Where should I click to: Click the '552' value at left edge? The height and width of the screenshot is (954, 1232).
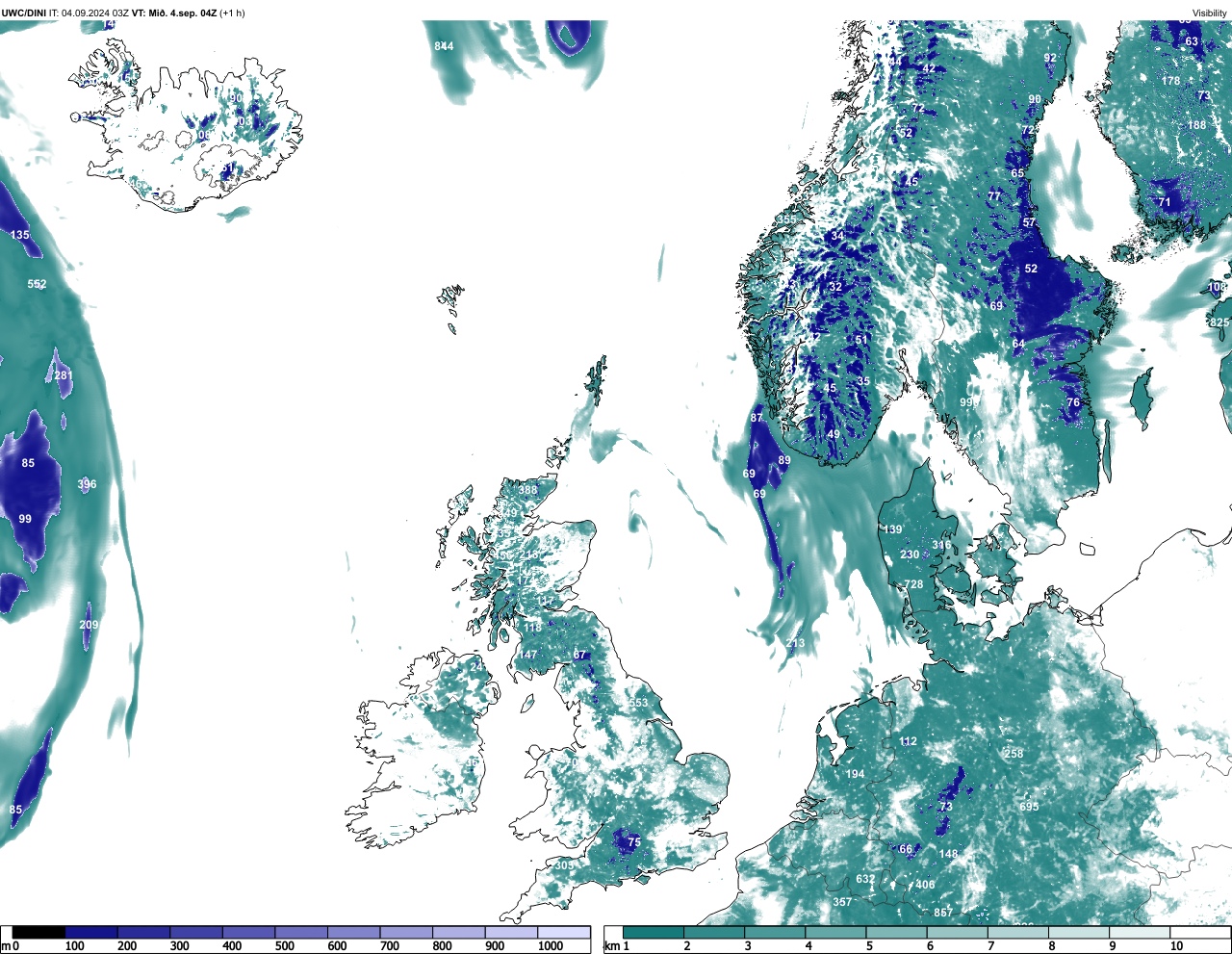(x=38, y=284)
